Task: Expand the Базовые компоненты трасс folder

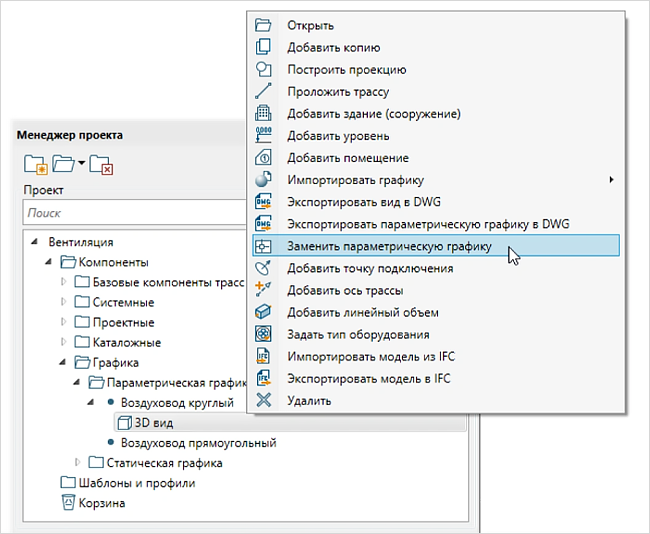Action: pyautogui.click(x=65, y=283)
